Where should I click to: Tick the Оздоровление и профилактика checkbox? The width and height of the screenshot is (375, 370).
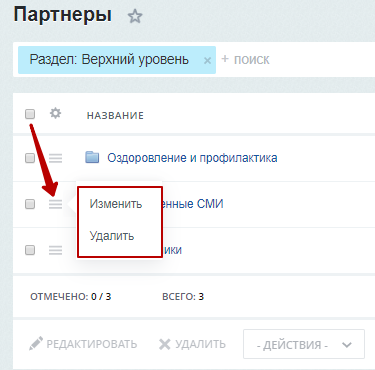click(x=30, y=158)
